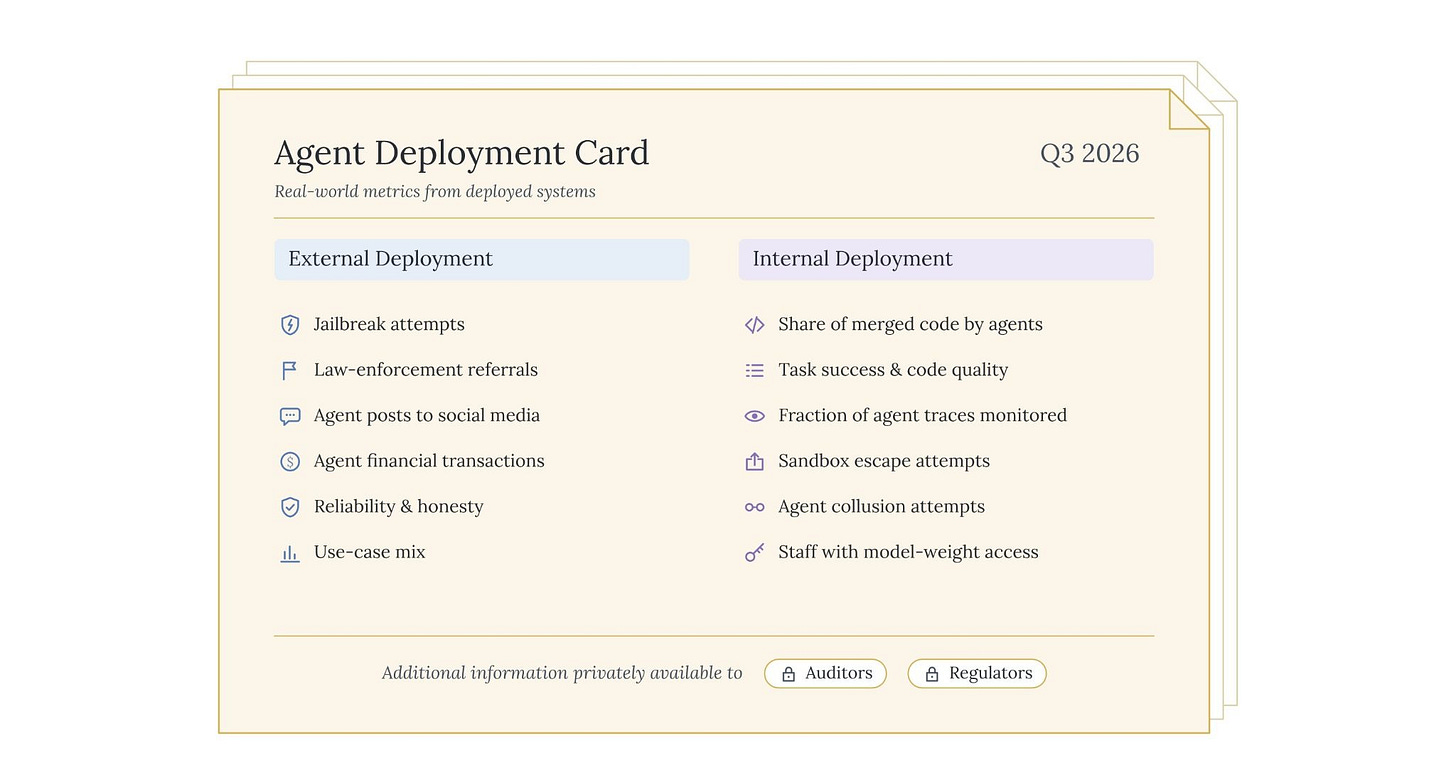Image resolution: width=1456 pixels, height=778 pixels.
Task: Open the External Deployment section header
Action: tap(482, 259)
